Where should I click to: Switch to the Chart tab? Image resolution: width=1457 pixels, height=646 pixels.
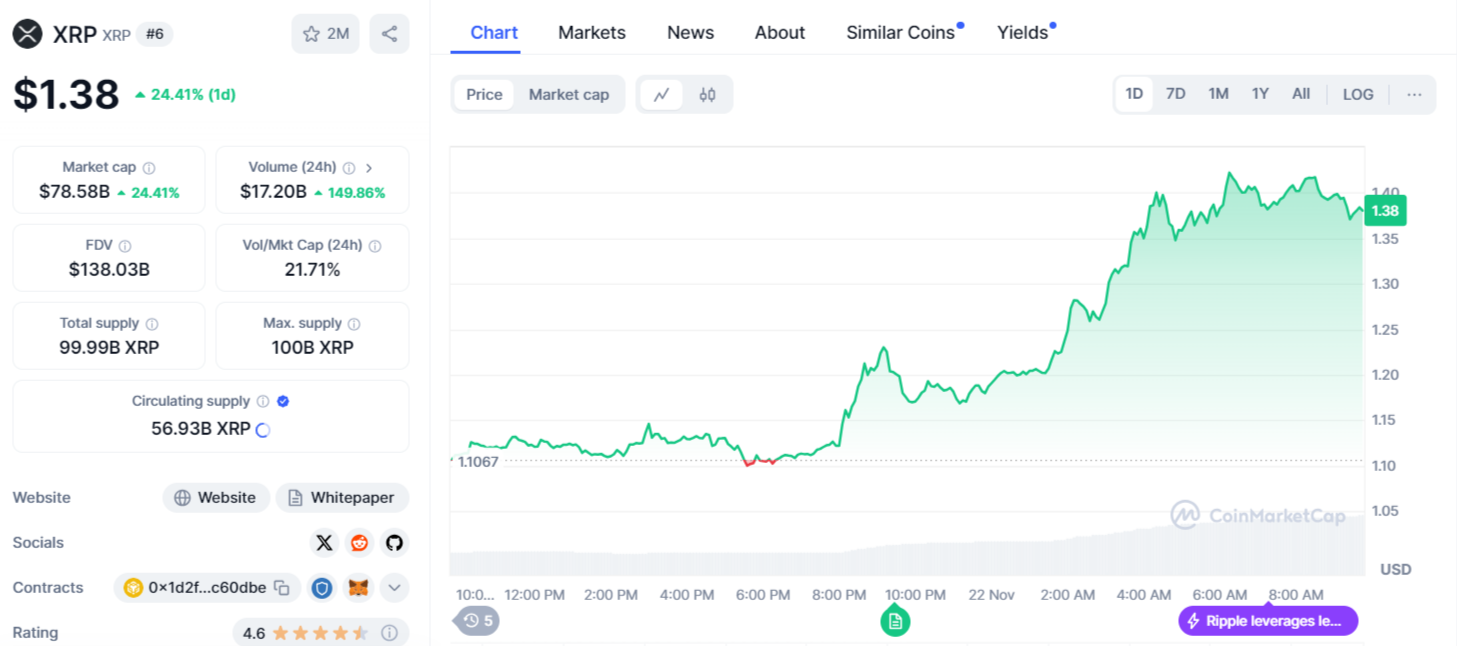click(x=494, y=33)
